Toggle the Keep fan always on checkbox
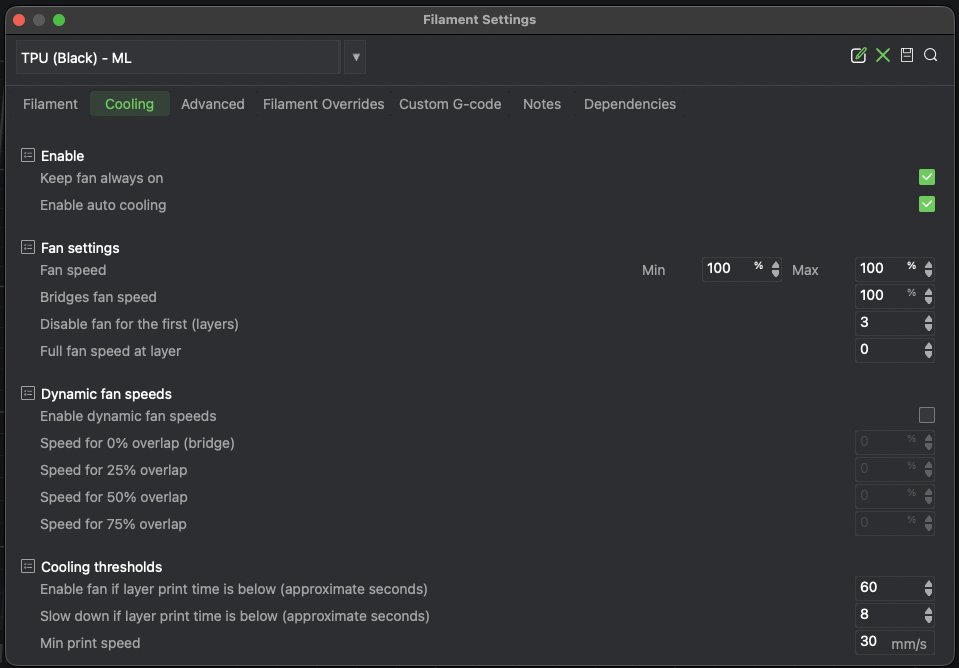959x668 pixels. coord(927,177)
